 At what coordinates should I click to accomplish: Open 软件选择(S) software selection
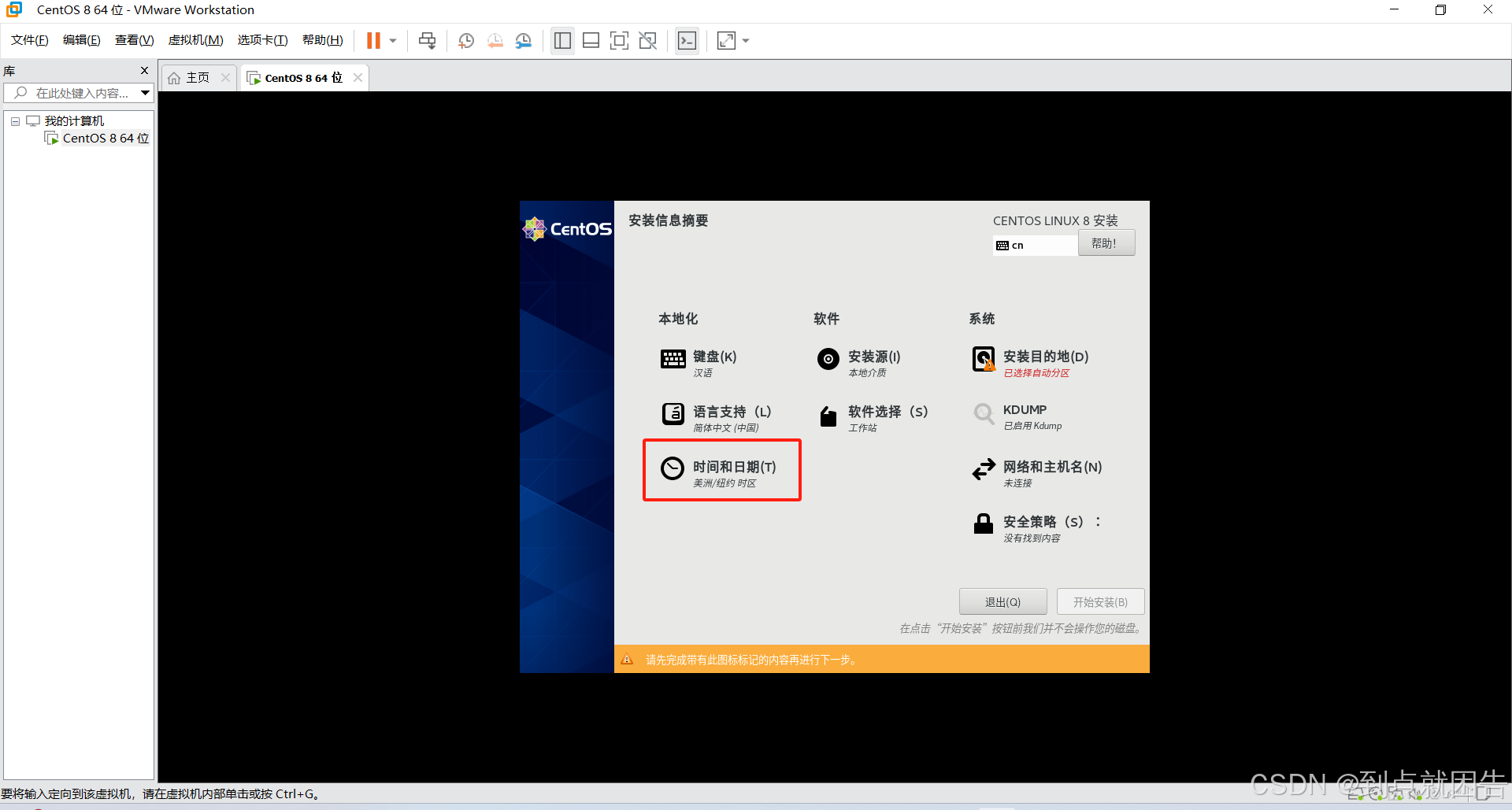tap(873, 418)
